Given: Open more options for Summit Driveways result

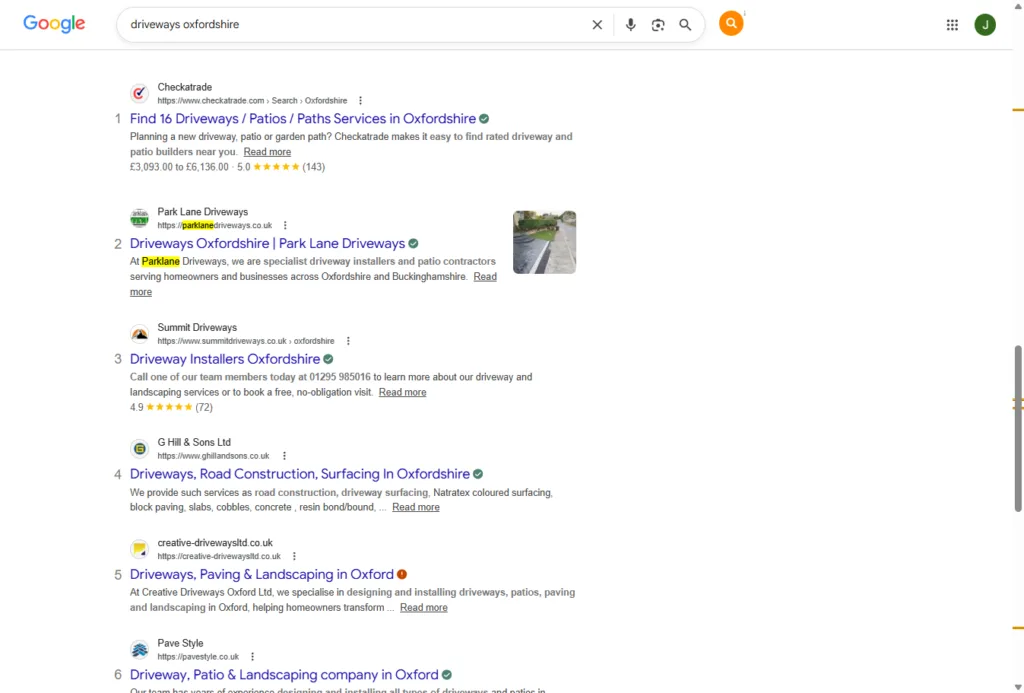Looking at the screenshot, I should click(x=348, y=341).
